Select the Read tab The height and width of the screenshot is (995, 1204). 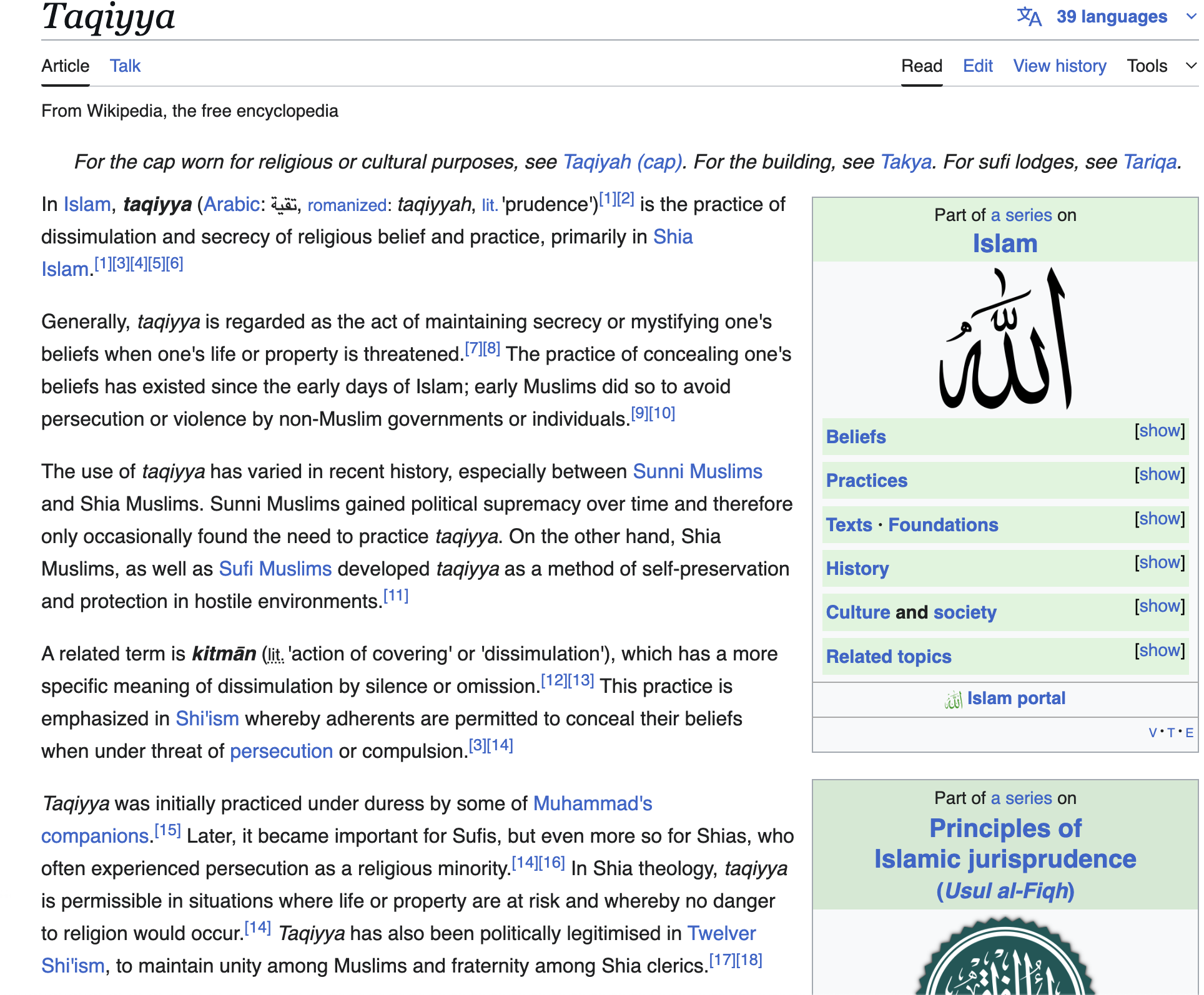(922, 66)
